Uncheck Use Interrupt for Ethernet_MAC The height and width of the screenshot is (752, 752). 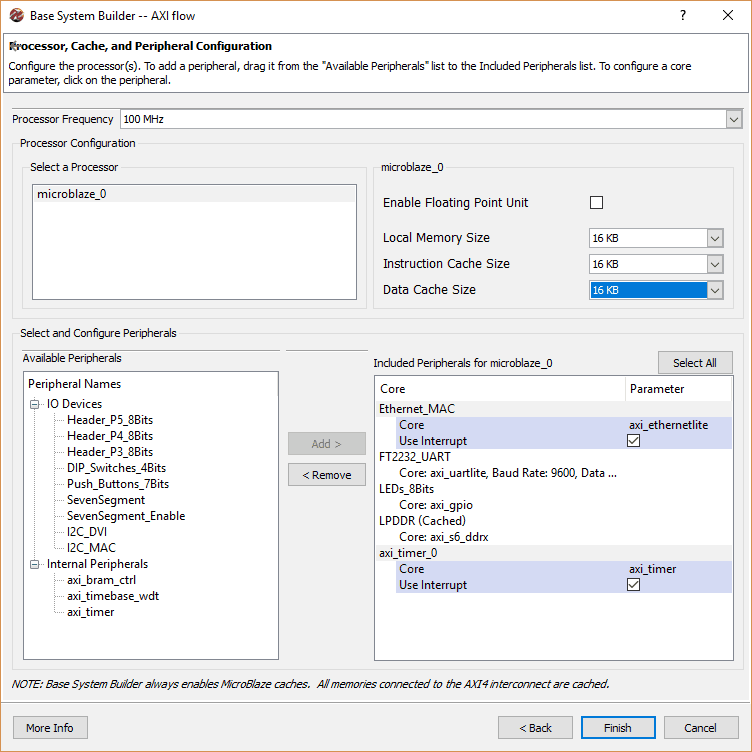coord(633,441)
